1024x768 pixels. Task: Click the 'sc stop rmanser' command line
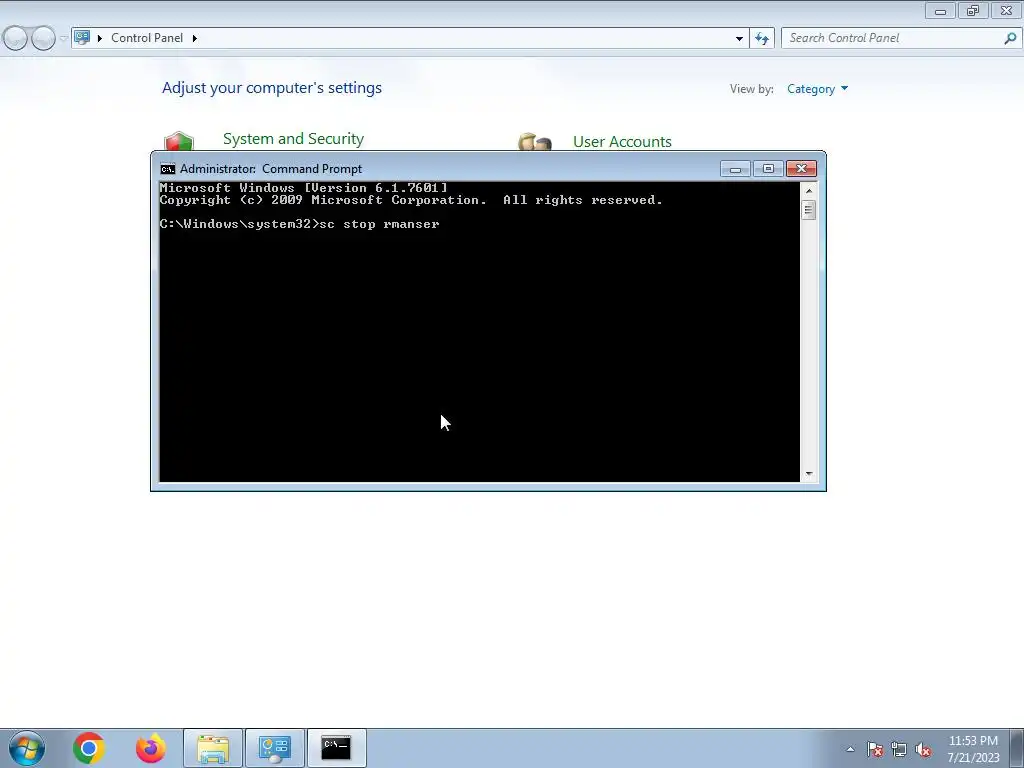(x=299, y=224)
